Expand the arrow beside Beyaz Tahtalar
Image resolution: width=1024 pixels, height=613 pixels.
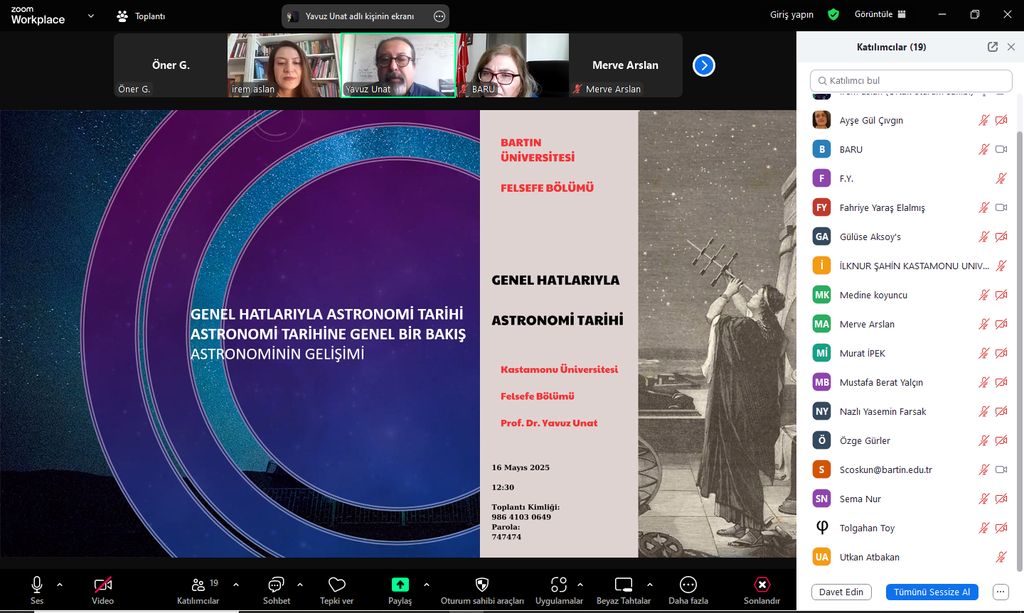pos(650,585)
